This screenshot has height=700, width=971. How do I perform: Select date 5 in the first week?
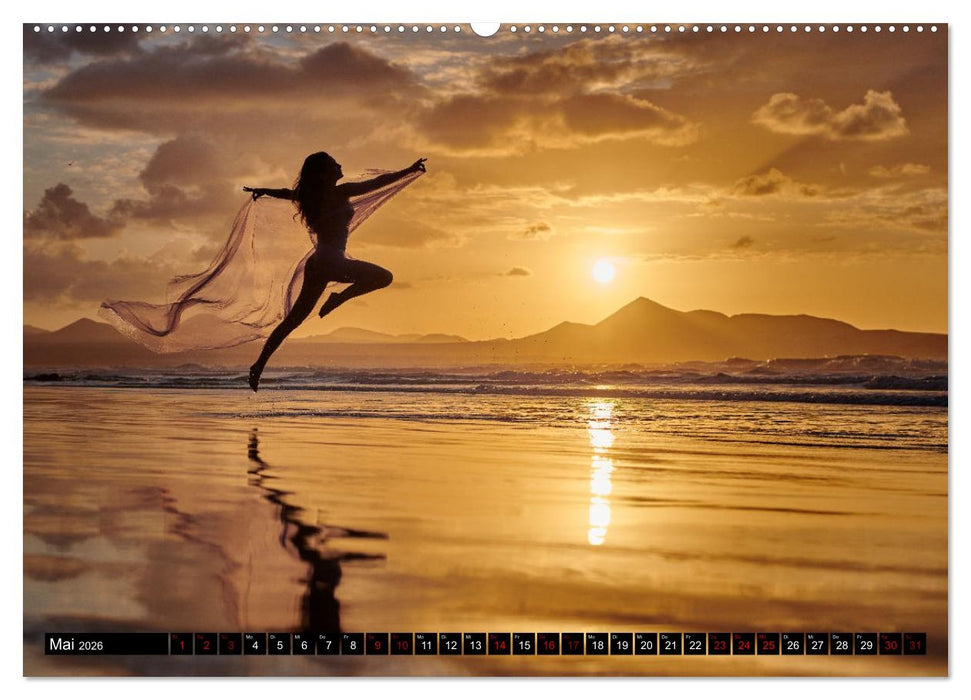278,645
